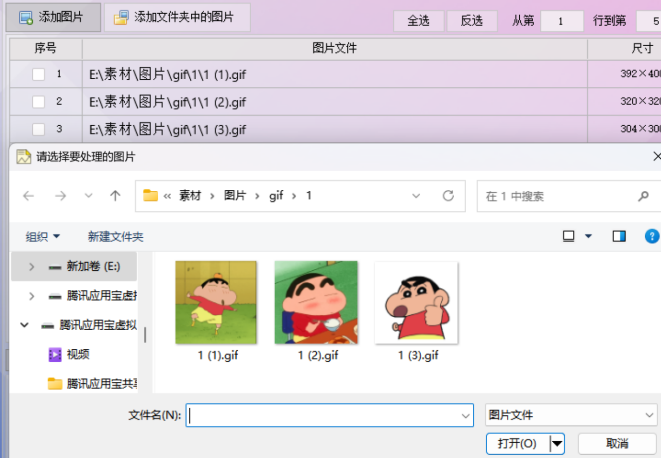This screenshot has height=458, width=661.
Task: Open address bar history dropdown
Action: tap(416, 196)
